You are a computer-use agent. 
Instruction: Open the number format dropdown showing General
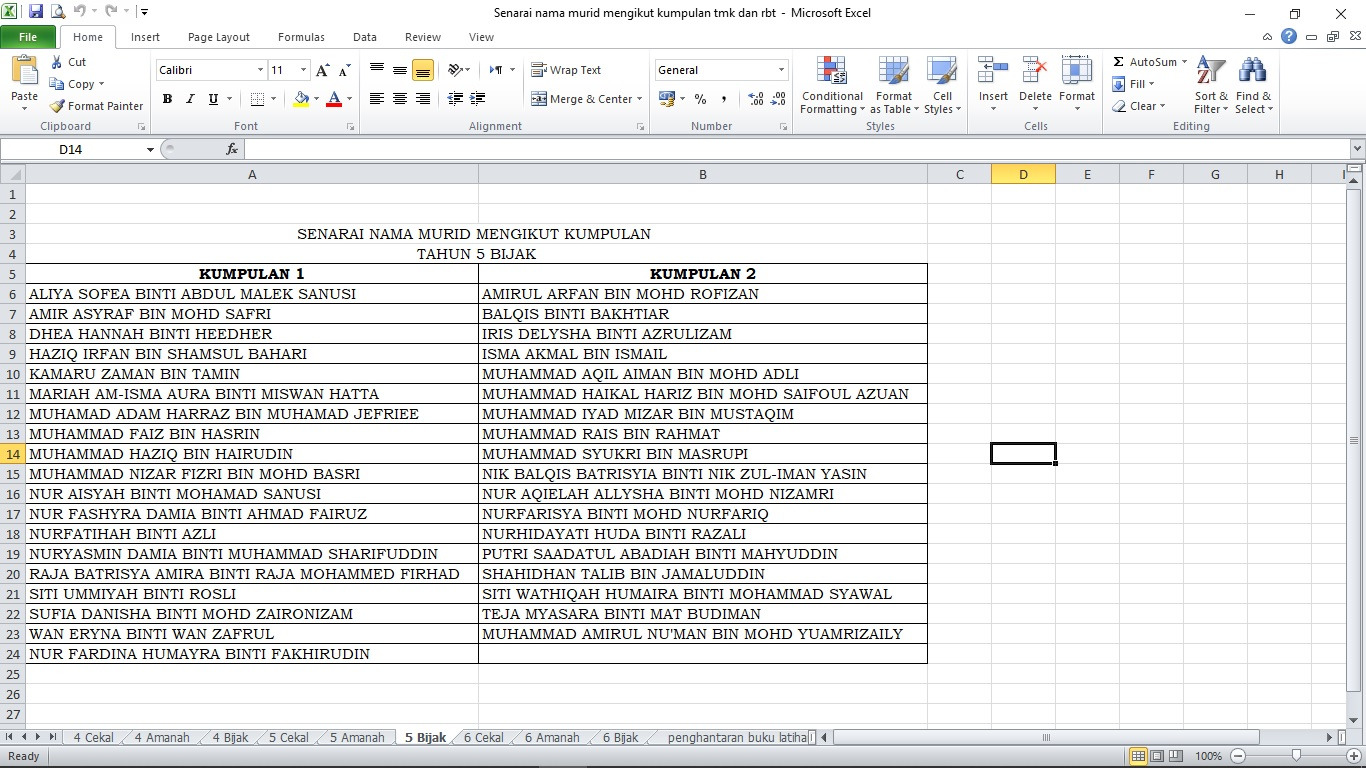(781, 70)
